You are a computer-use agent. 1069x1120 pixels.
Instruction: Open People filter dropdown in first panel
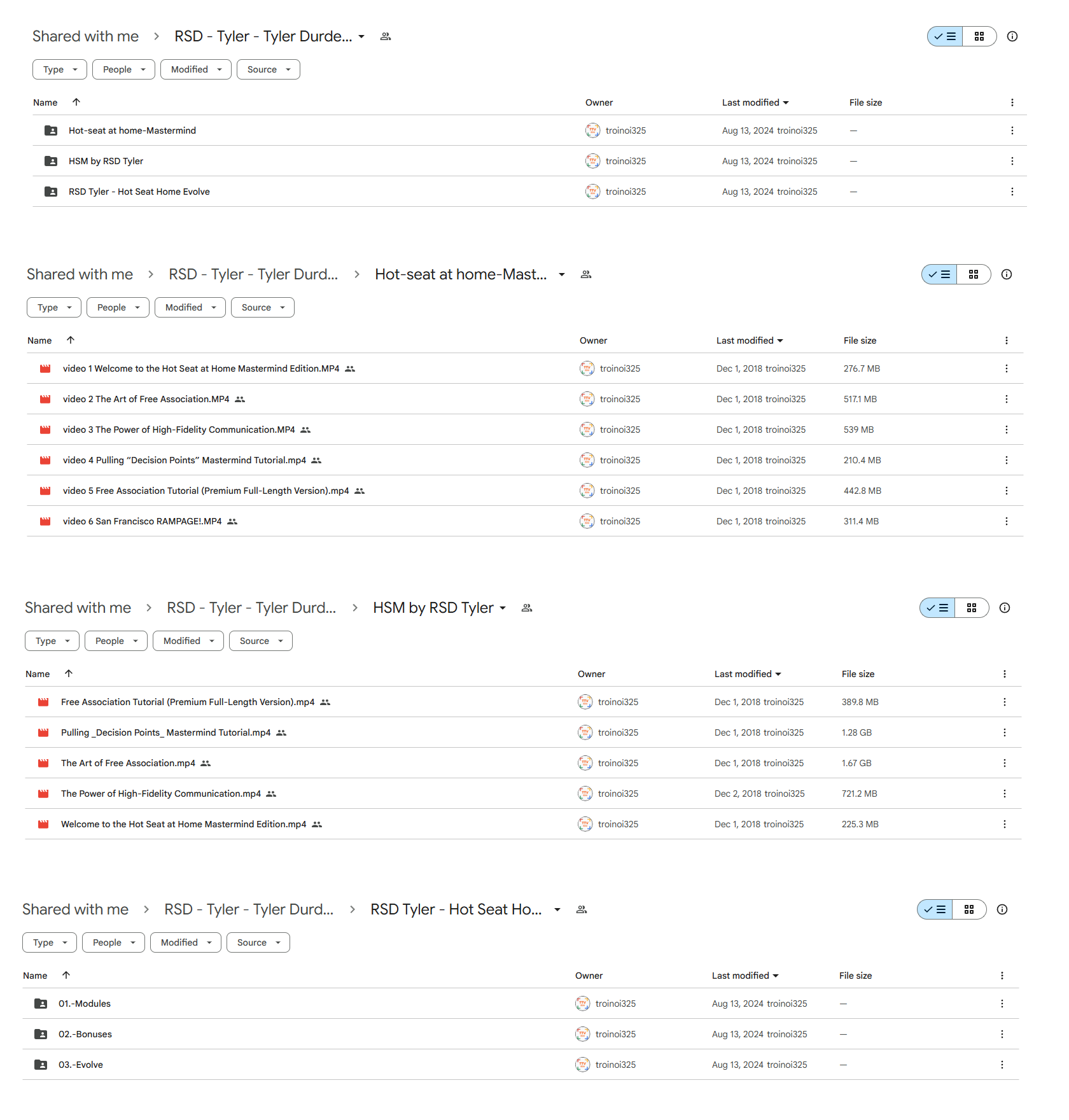123,69
